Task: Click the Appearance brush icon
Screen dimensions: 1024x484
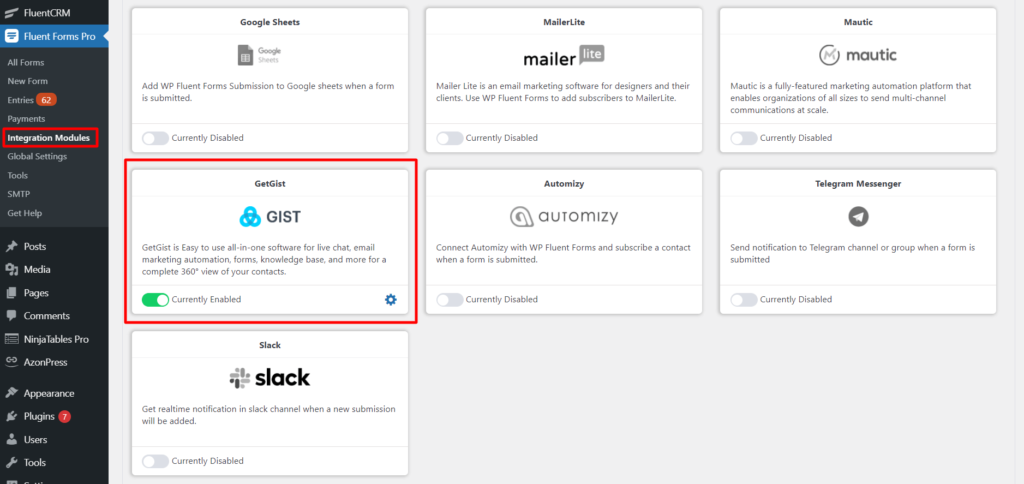Action: 11,393
